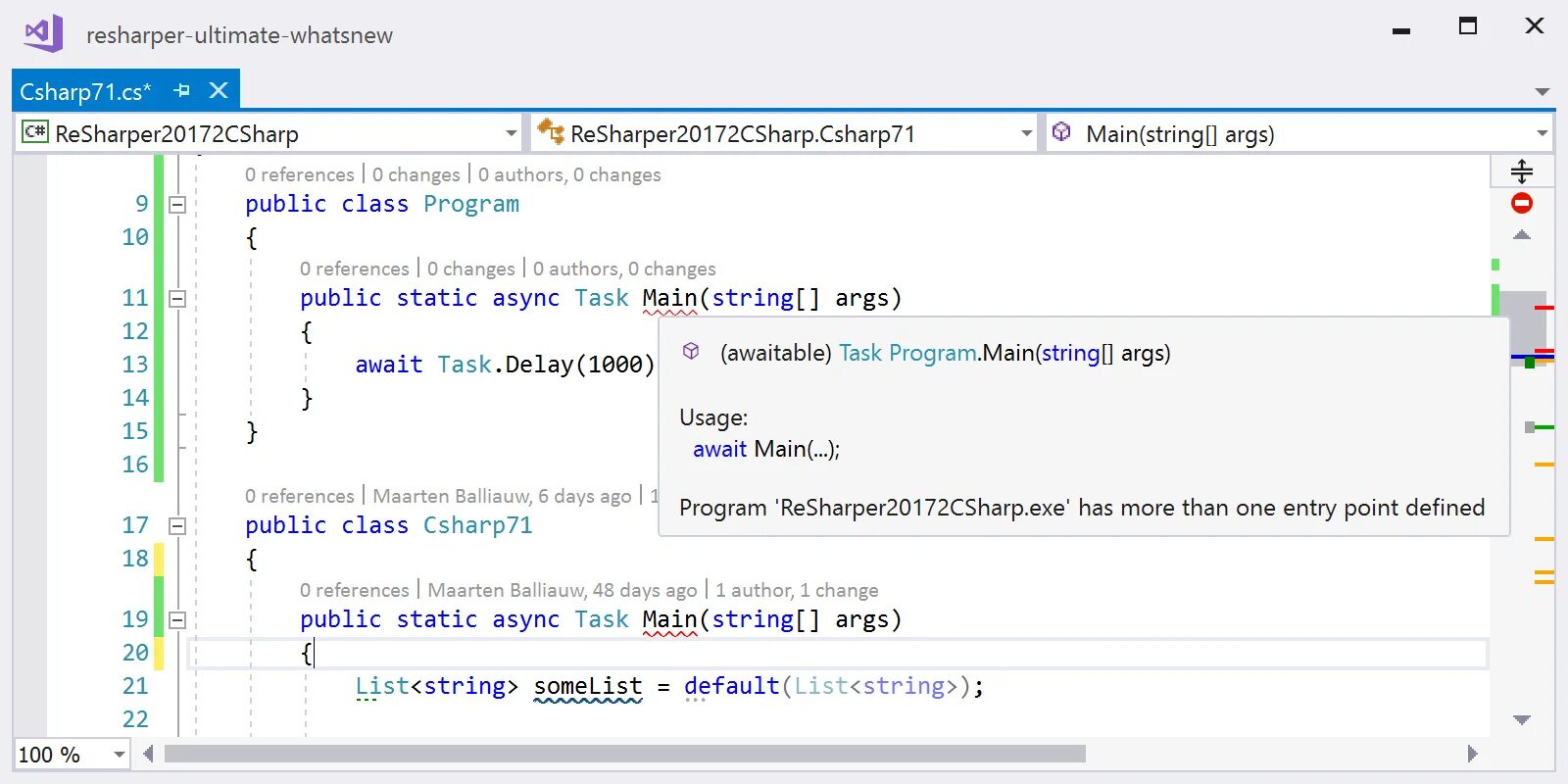Image resolution: width=1568 pixels, height=784 pixels.
Task: Click the Main identifier on line 19
Action: point(669,619)
